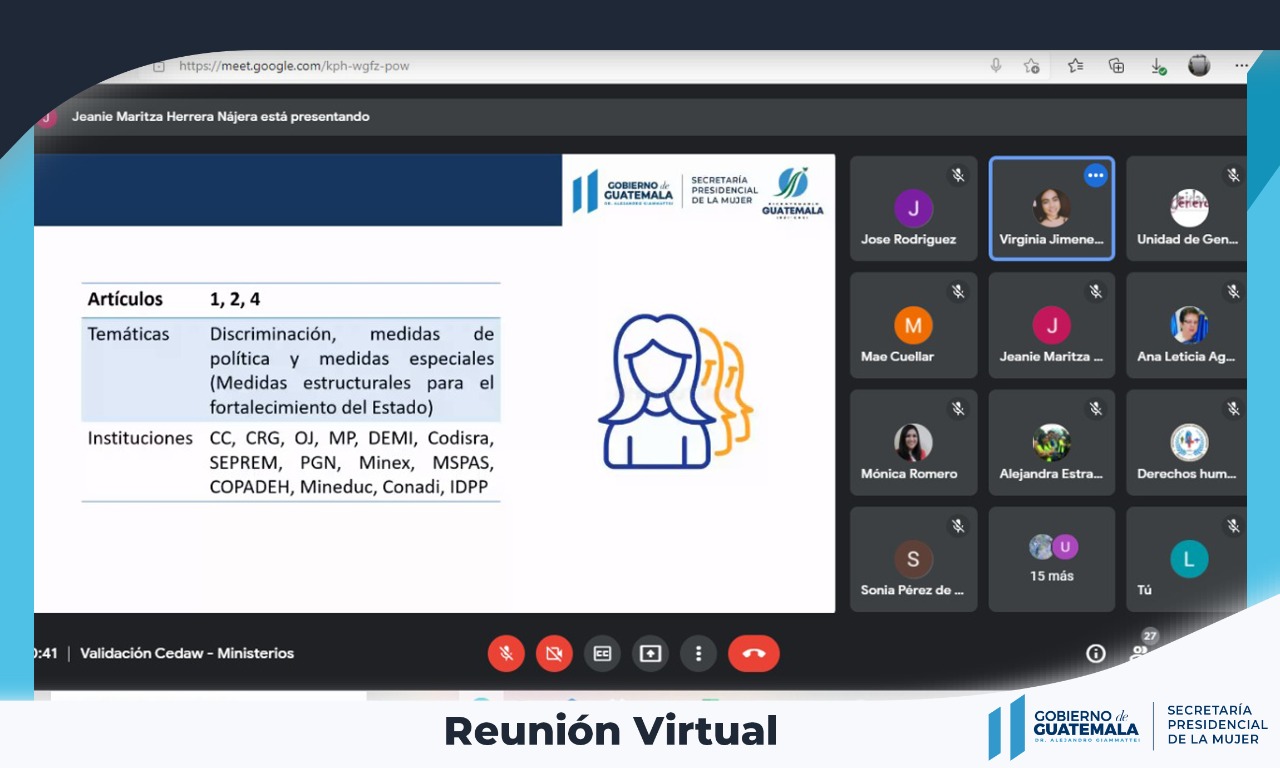Open the browser Collections icon
The height and width of the screenshot is (768, 1280).
(x=1117, y=66)
